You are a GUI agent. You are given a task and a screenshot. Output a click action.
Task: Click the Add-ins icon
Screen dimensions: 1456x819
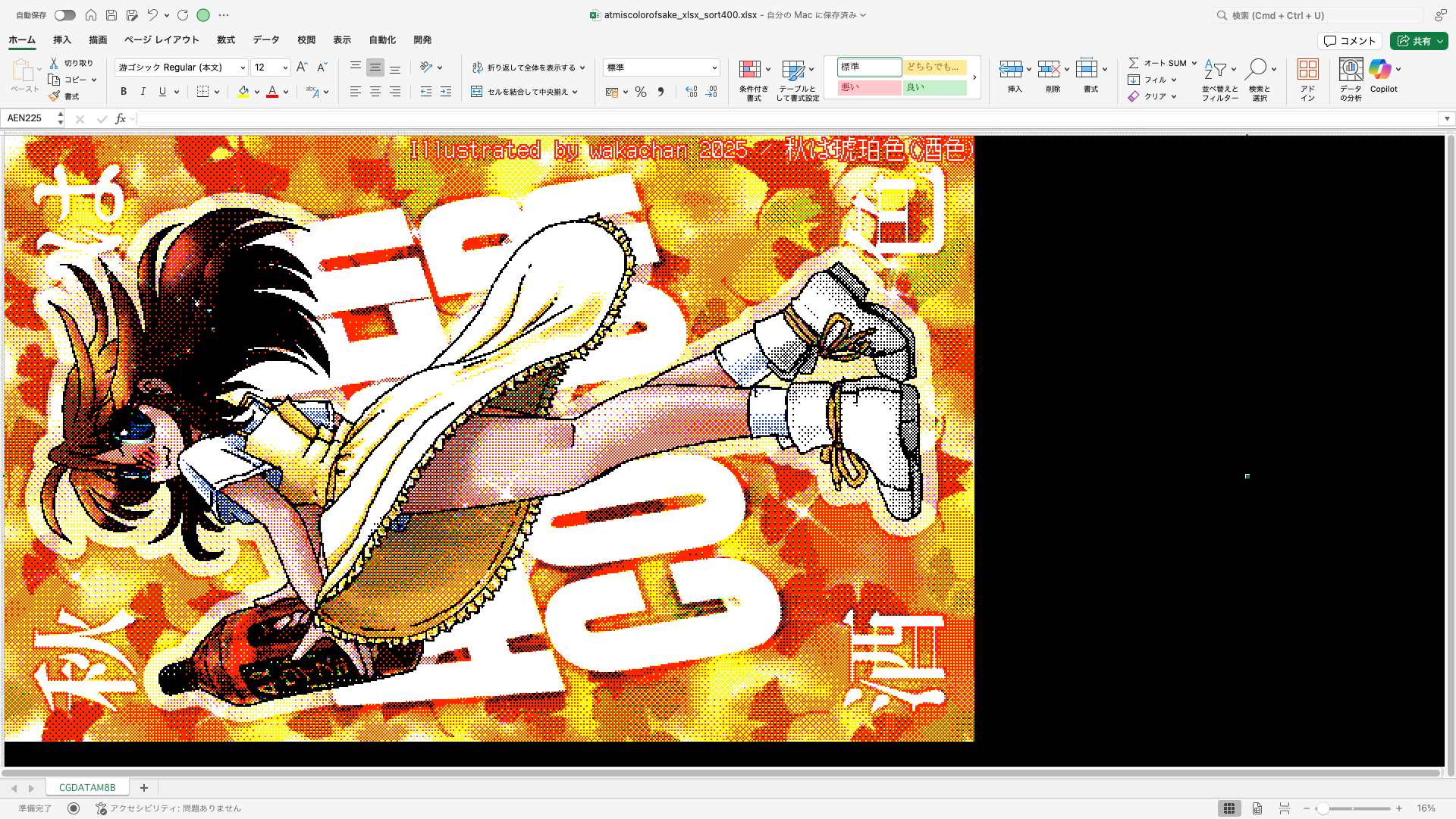point(1307,70)
